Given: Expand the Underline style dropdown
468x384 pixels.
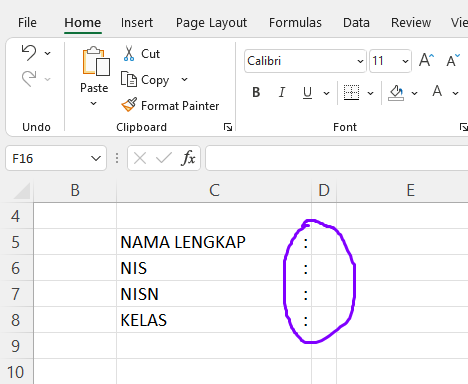Looking at the screenshot, I should pos(327,93).
